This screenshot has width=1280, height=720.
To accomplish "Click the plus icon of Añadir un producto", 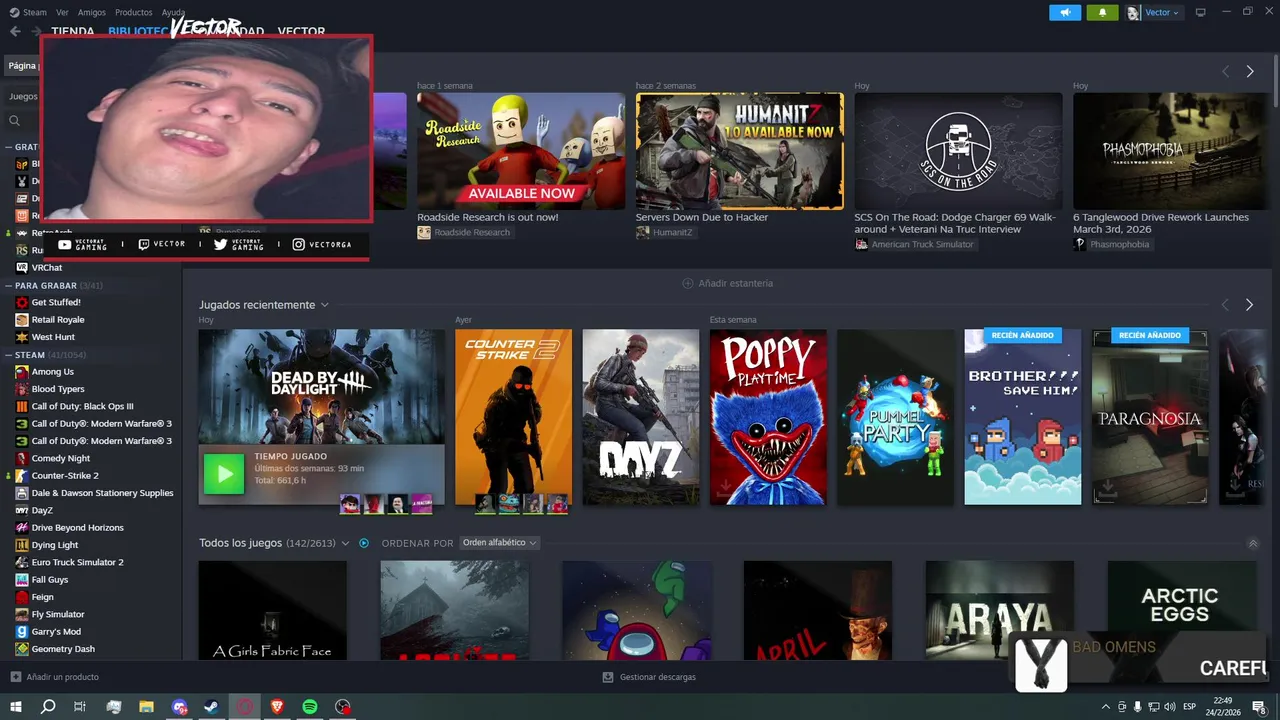I will tap(15, 677).
